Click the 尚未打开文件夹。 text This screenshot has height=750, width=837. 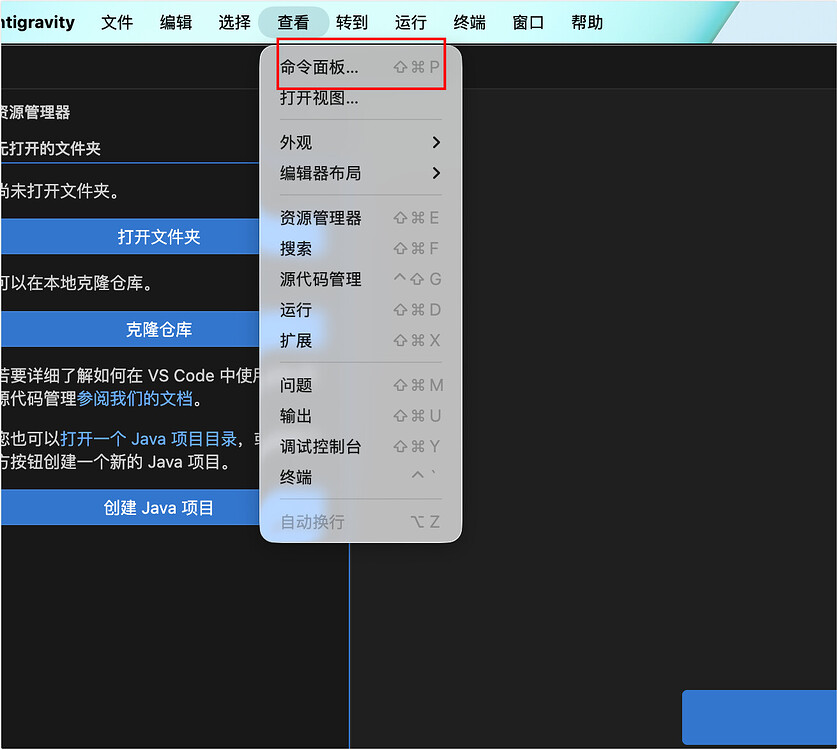click(59, 191)
